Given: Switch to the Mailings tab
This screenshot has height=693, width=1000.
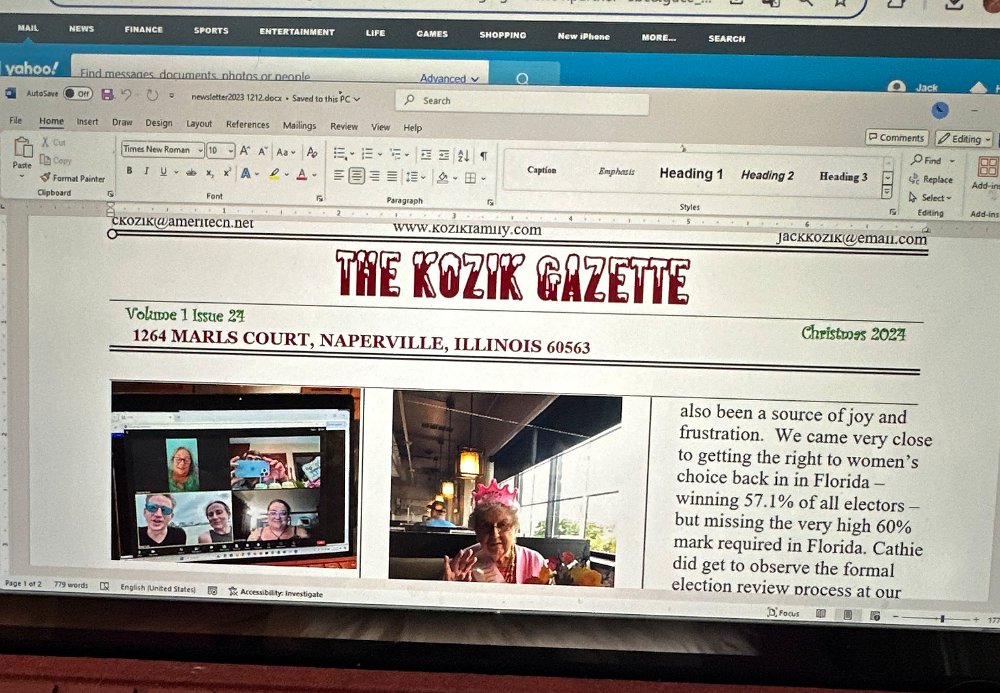Looking at the screenshot, I should pos(299,126).
